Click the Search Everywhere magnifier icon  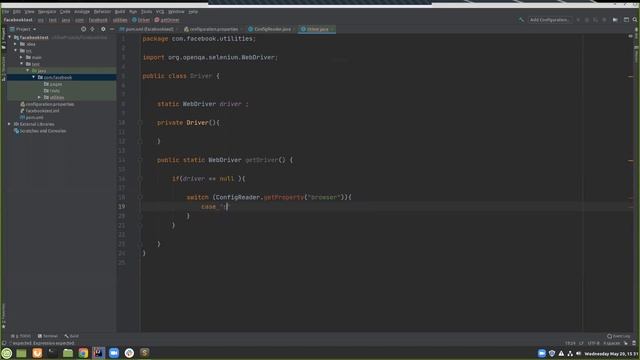(635, 20)
